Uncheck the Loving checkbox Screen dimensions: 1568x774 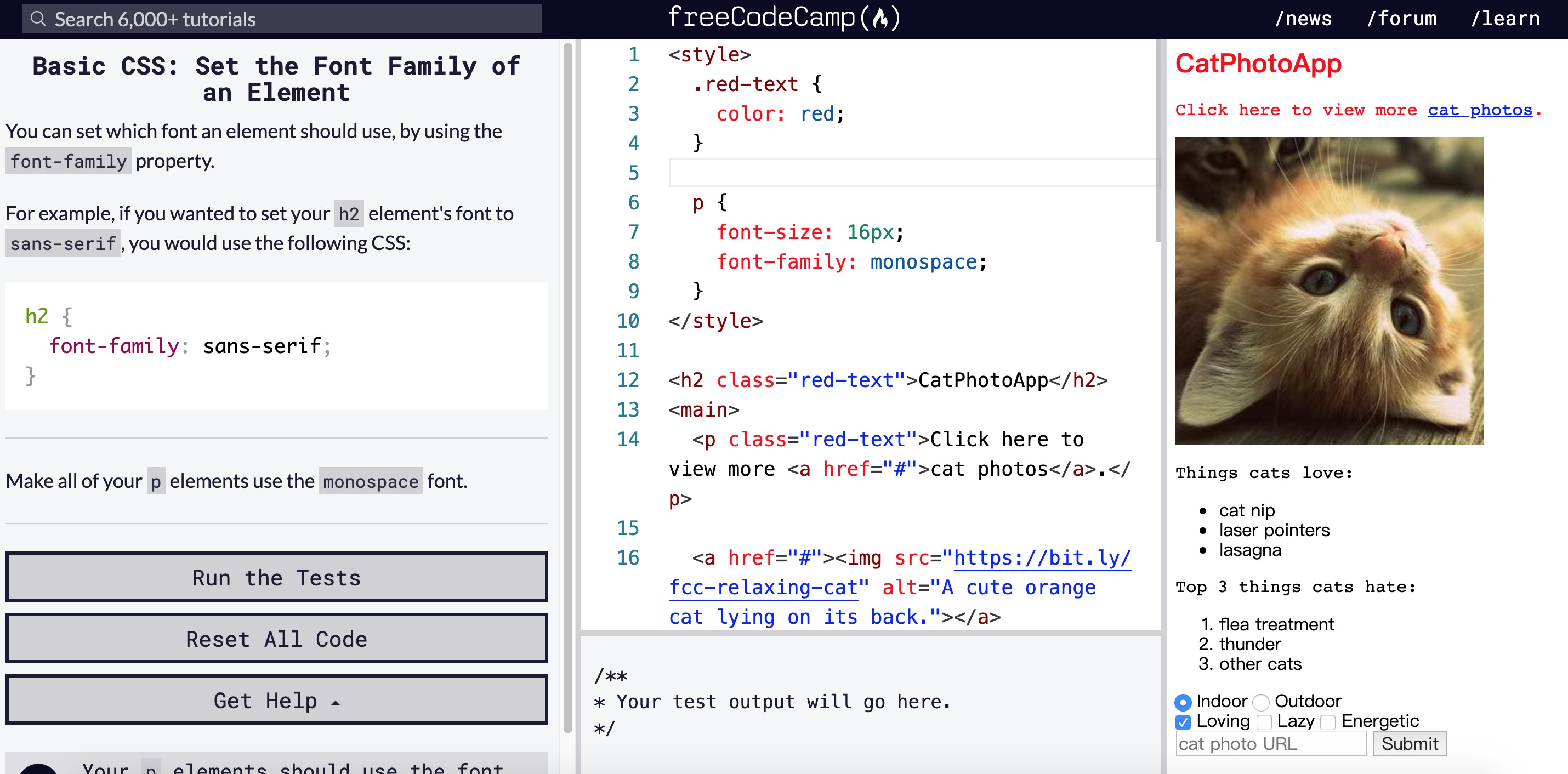click(x=1183, y=722)
